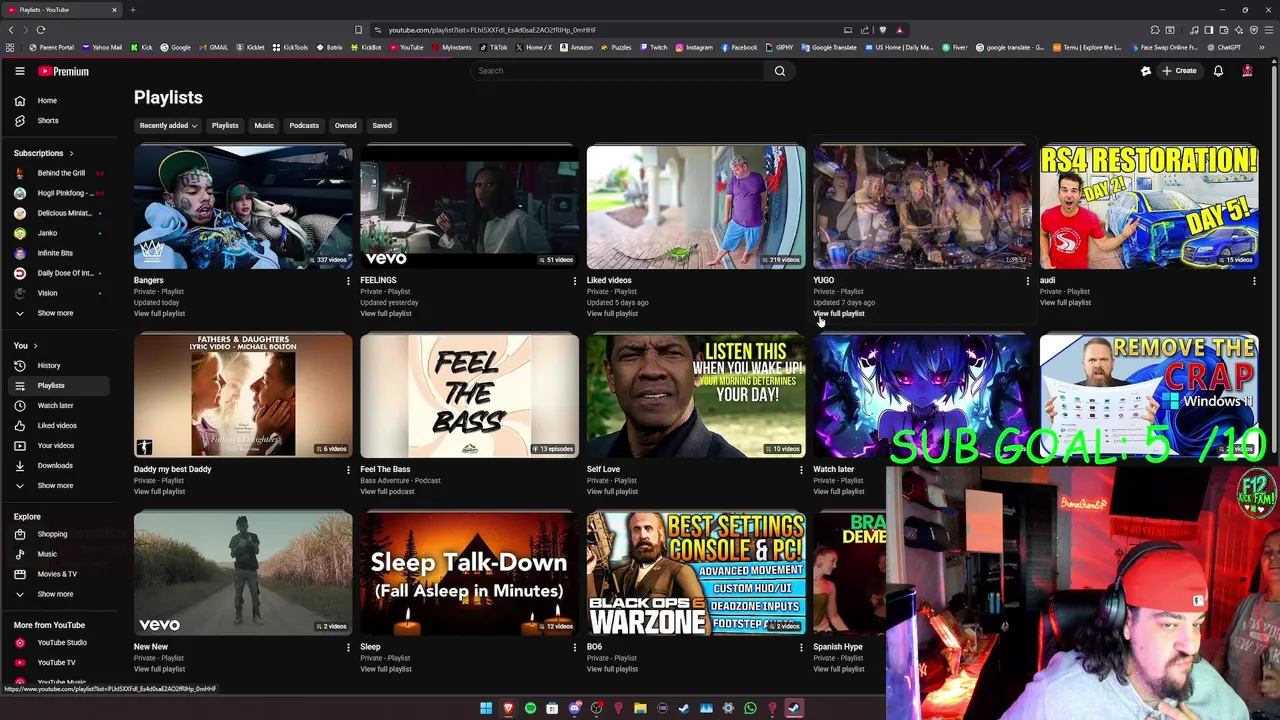Open the Feel The Bass podcast thumbnail
Image resolution: width=1280 pixels, height=720 pixels.
[469, 396]
